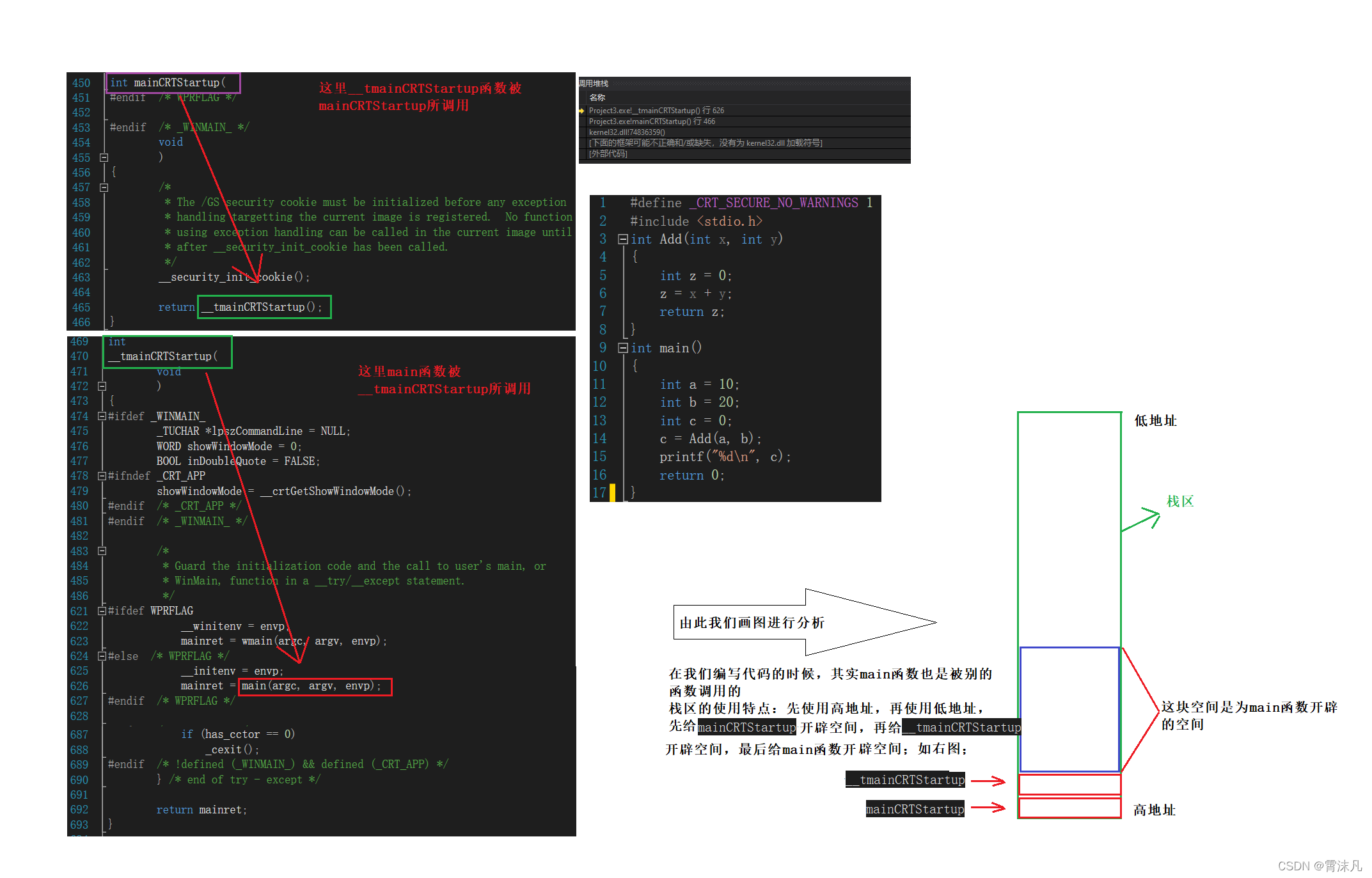Click the red-boxed main(argc, argv, envp) call

coord(315,686)
